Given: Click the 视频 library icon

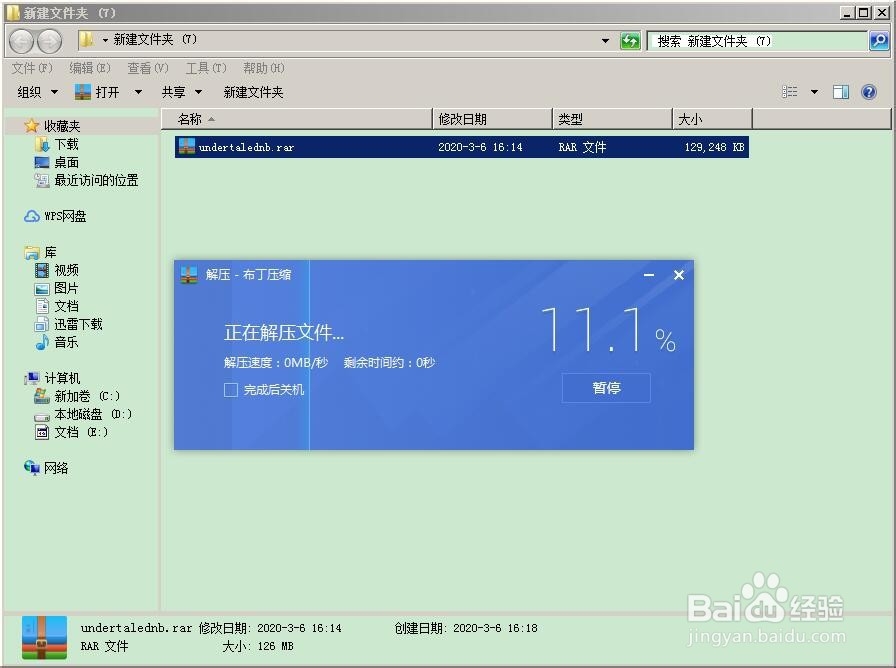Looking at the screenshot, I should [42, 270].
